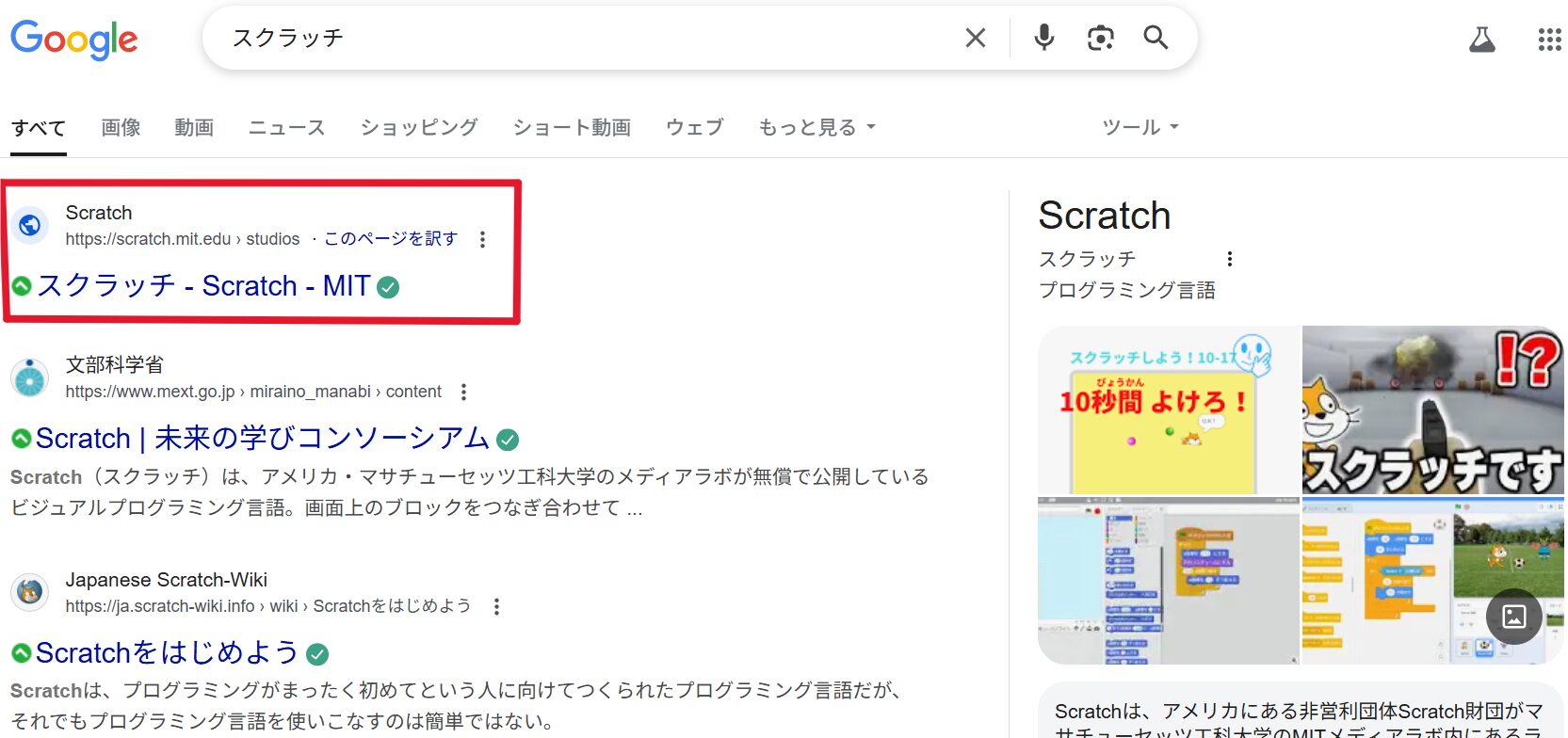The image size is (1568, 738).
Task: Click the 文部科学省 site name
Action: (114, 364)
